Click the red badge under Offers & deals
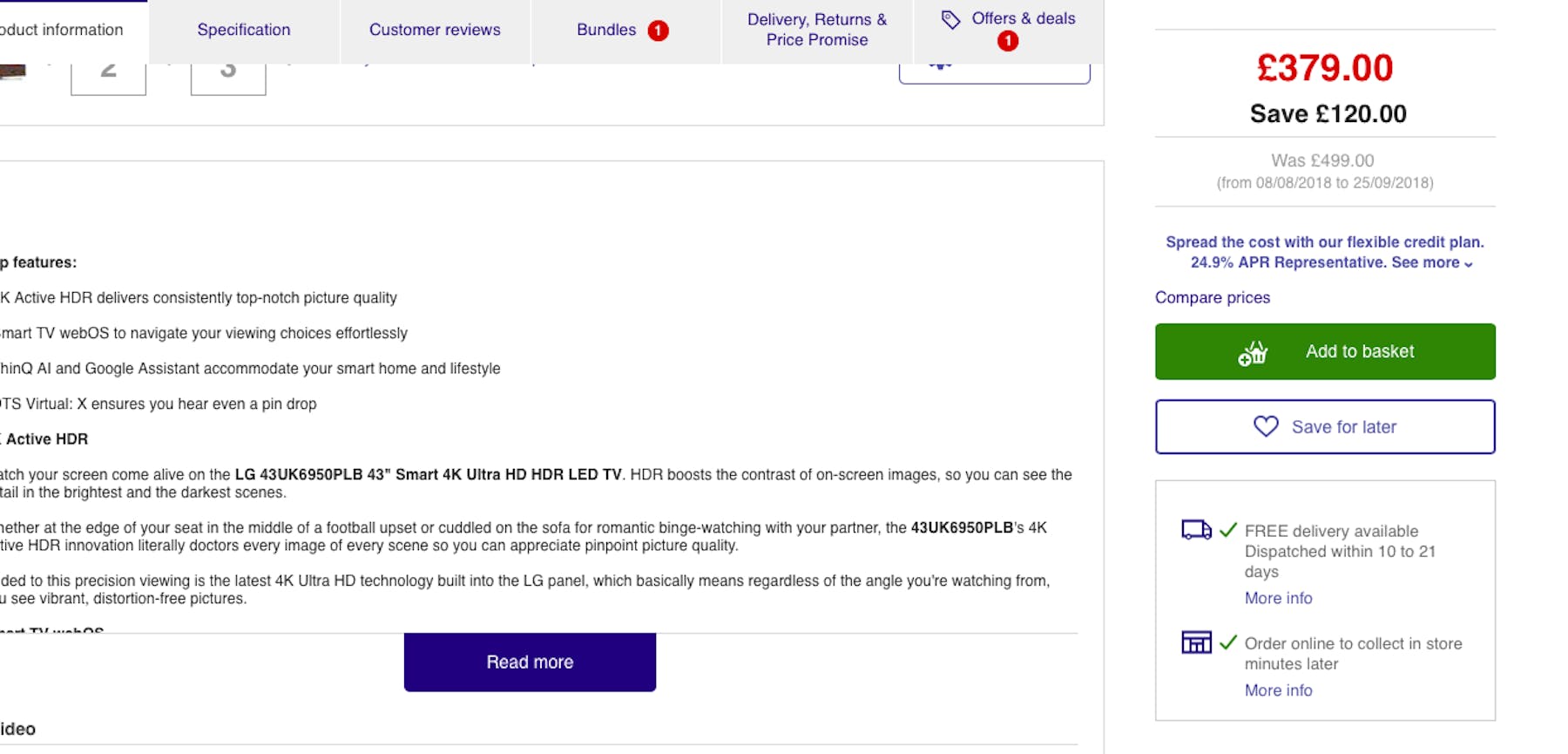 coord(1008,41)
